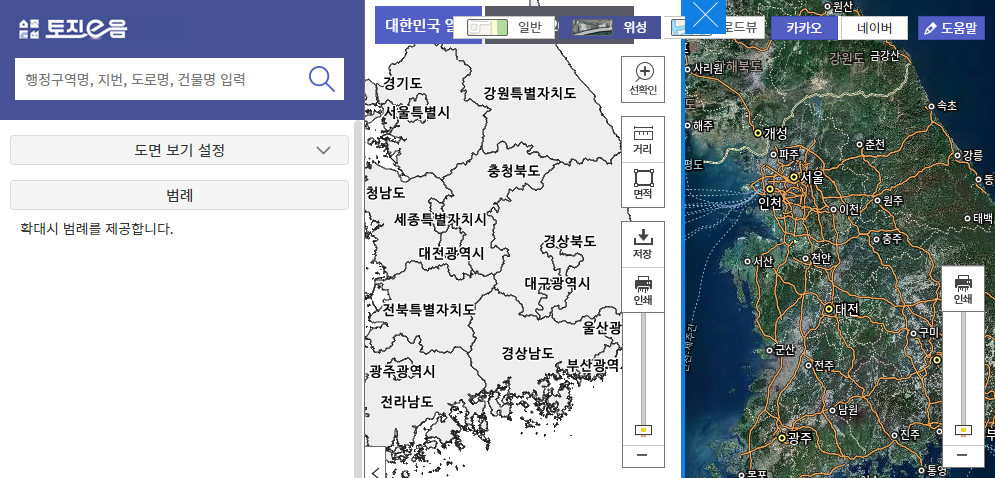Click 인천 label on the satellite map

770,202
